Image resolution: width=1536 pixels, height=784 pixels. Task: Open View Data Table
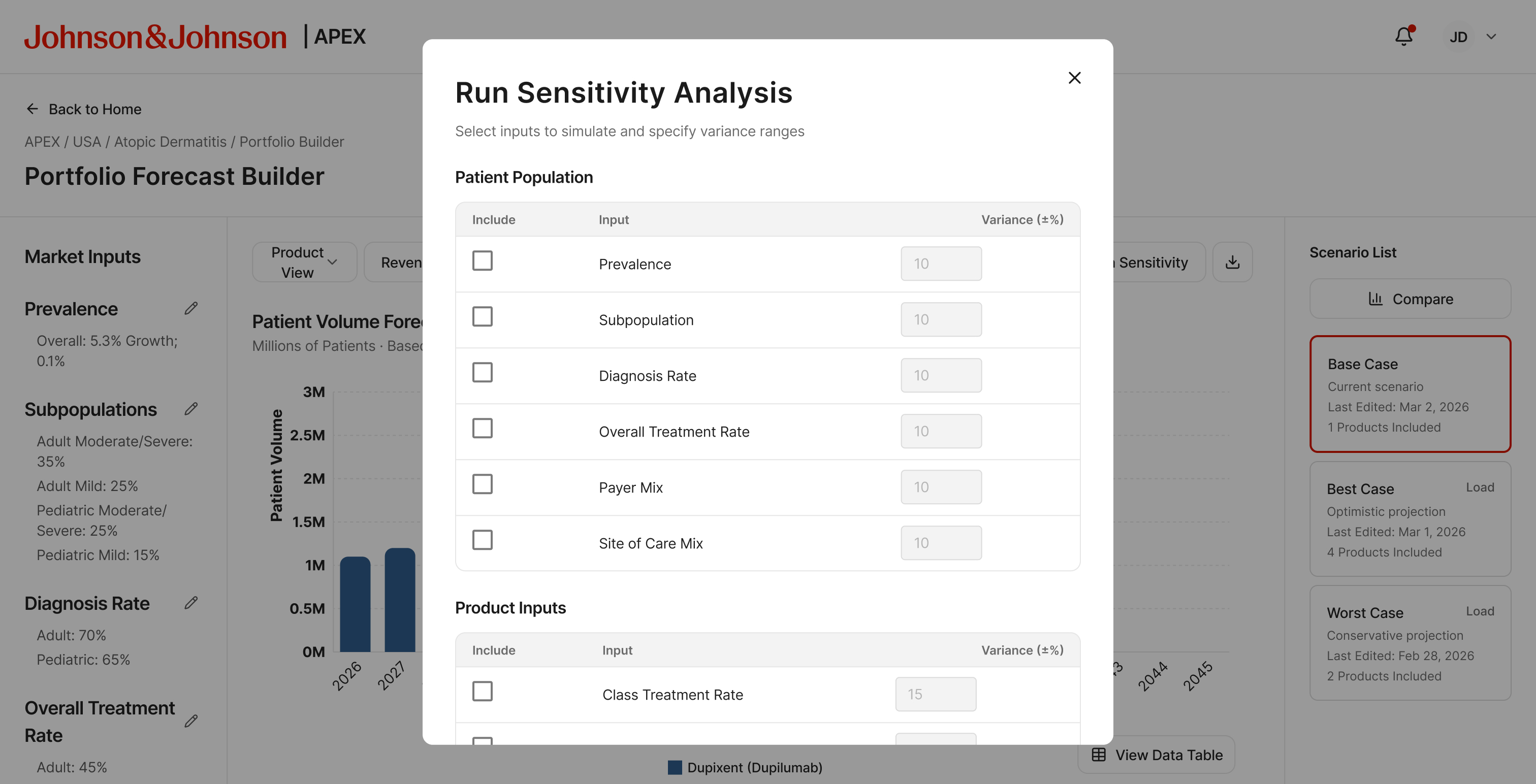coord(1157,755)
